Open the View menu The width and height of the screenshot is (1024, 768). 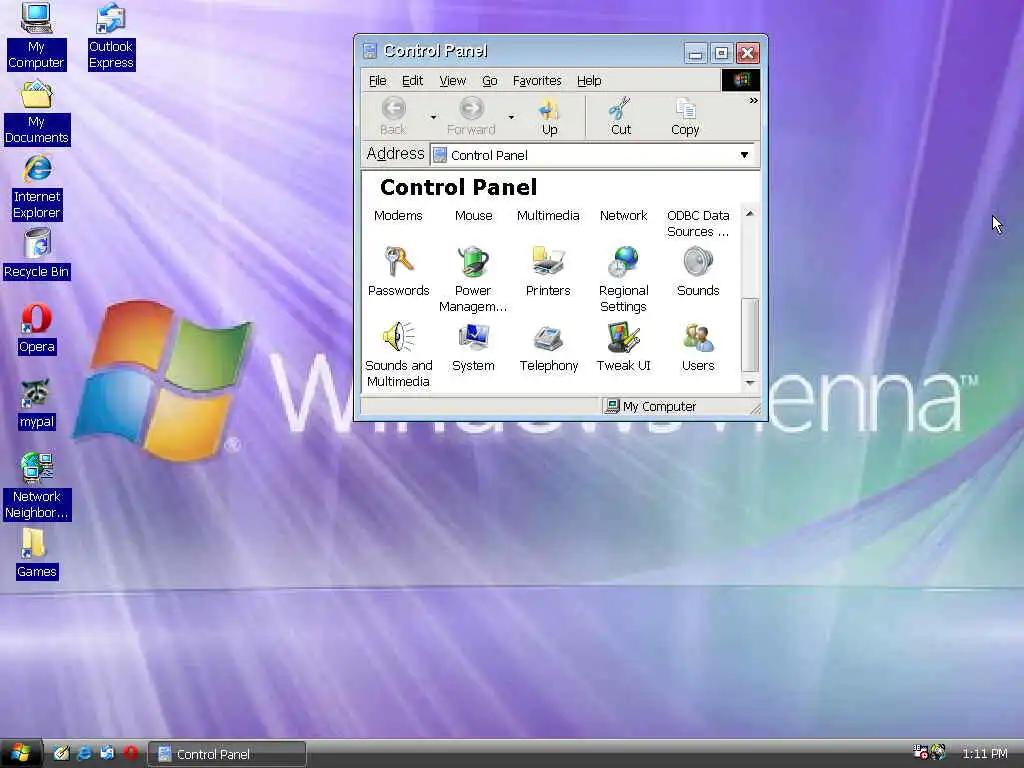click(452, 80)
